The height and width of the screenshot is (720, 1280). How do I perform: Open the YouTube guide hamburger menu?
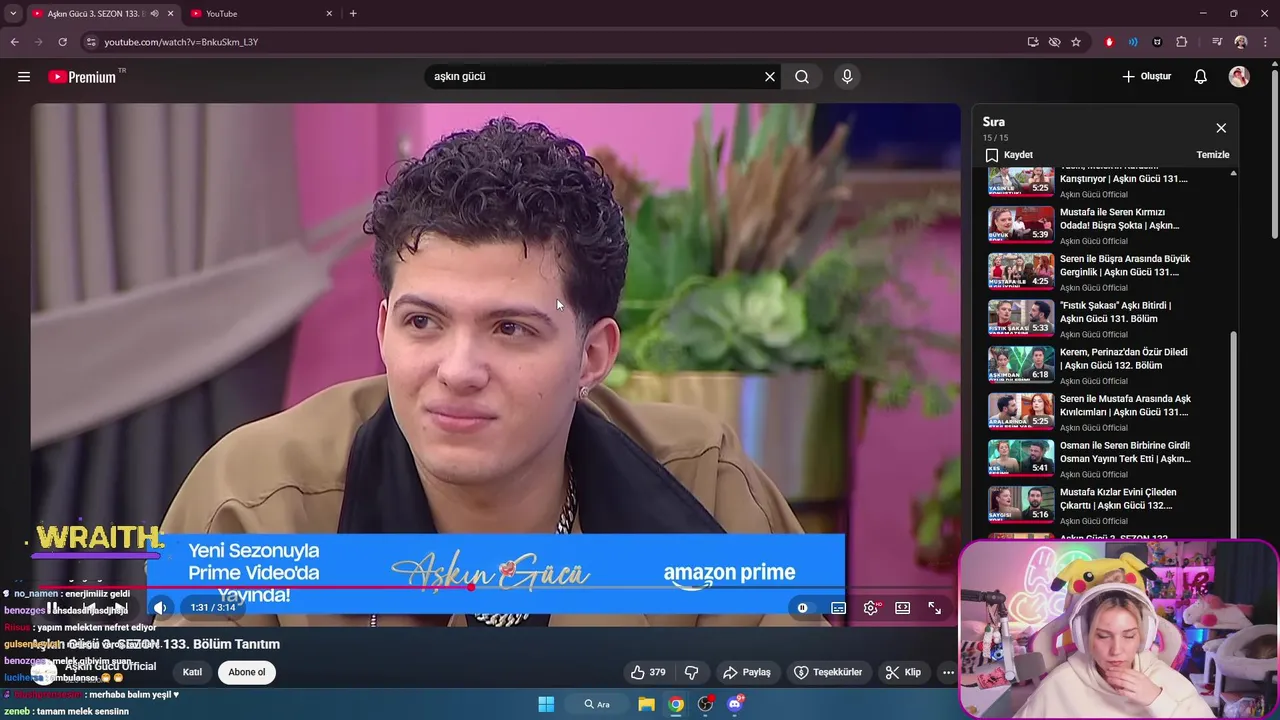pos(24,77)
